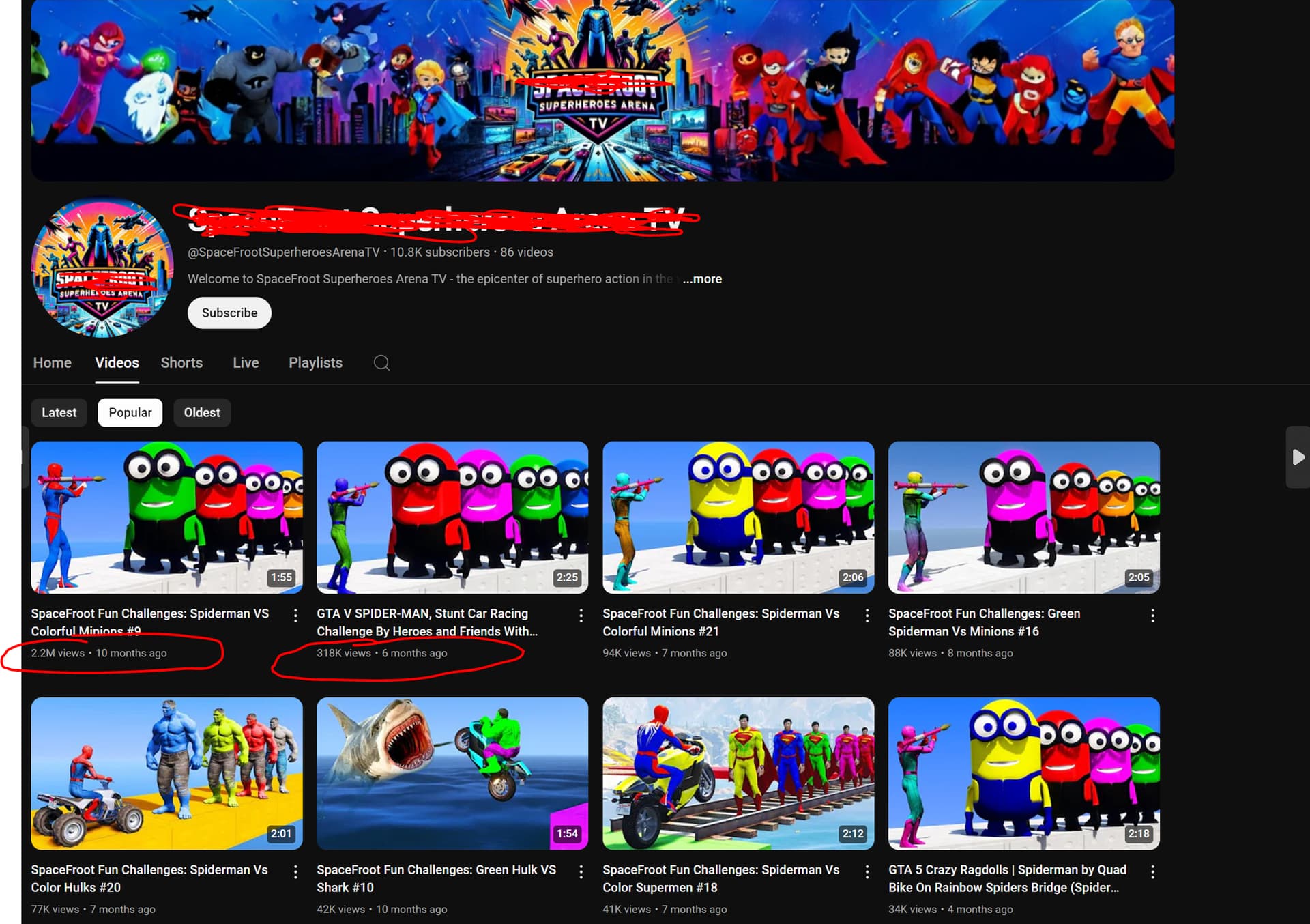Expand channel description with ...more
The height and width of the screenshot is (924, 1310).
click(702, 278)
